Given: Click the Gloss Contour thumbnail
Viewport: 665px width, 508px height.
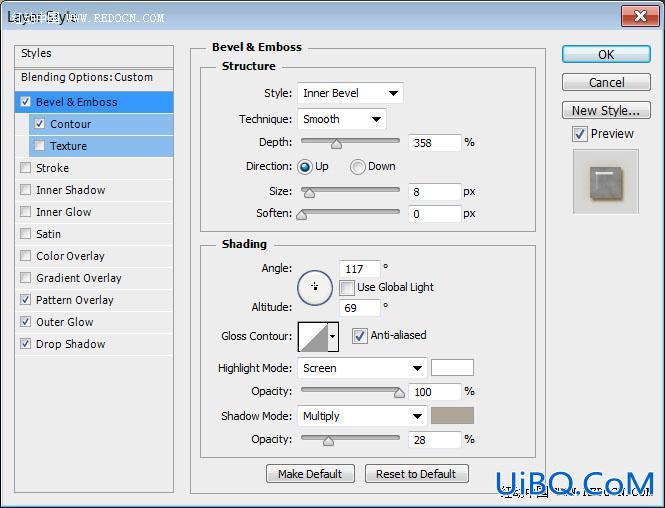Looking at the screenshot, I should coord(313,336).
